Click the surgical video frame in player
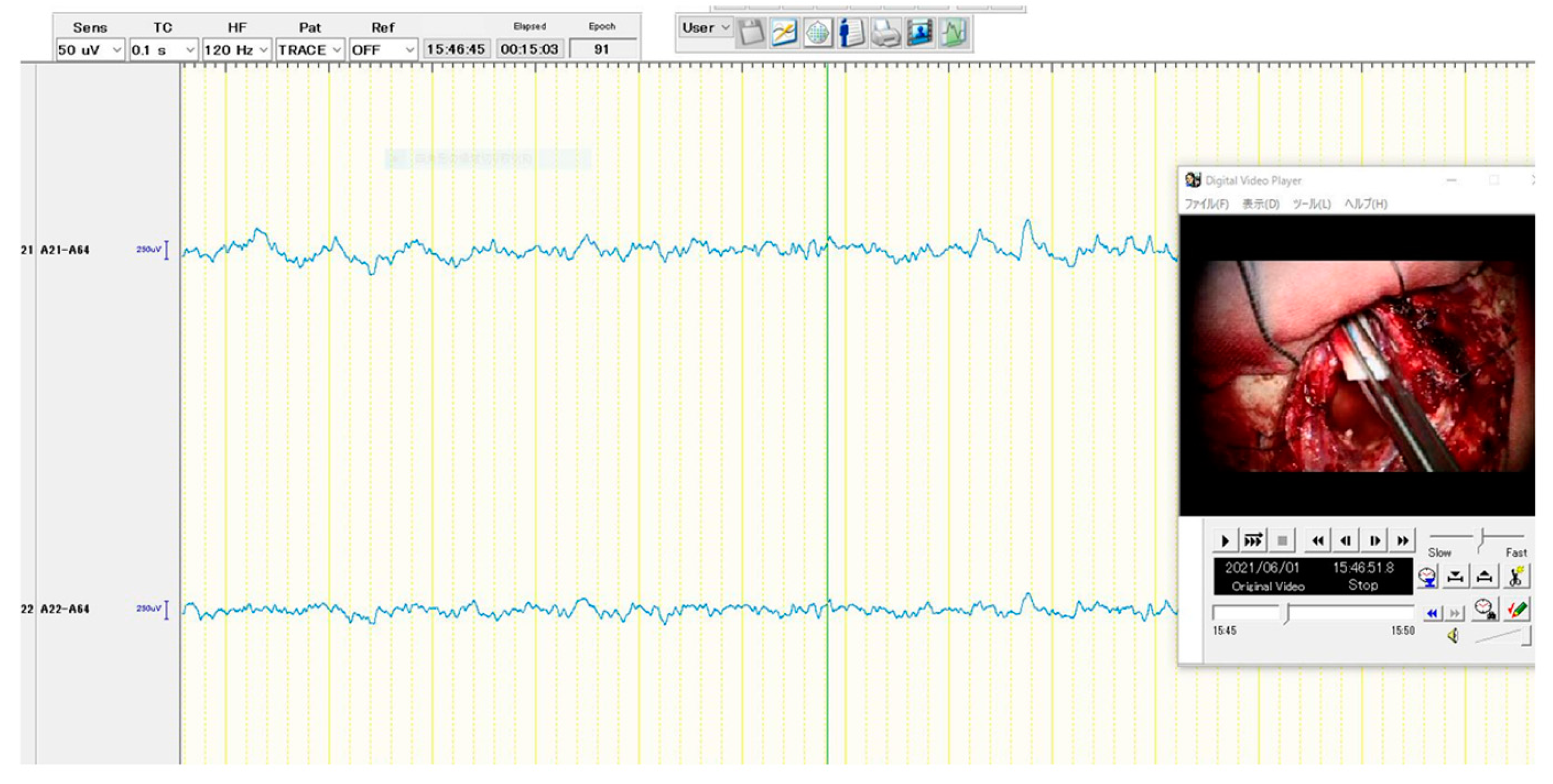Screen dimensions: 1553x784 click(1357, 365)
